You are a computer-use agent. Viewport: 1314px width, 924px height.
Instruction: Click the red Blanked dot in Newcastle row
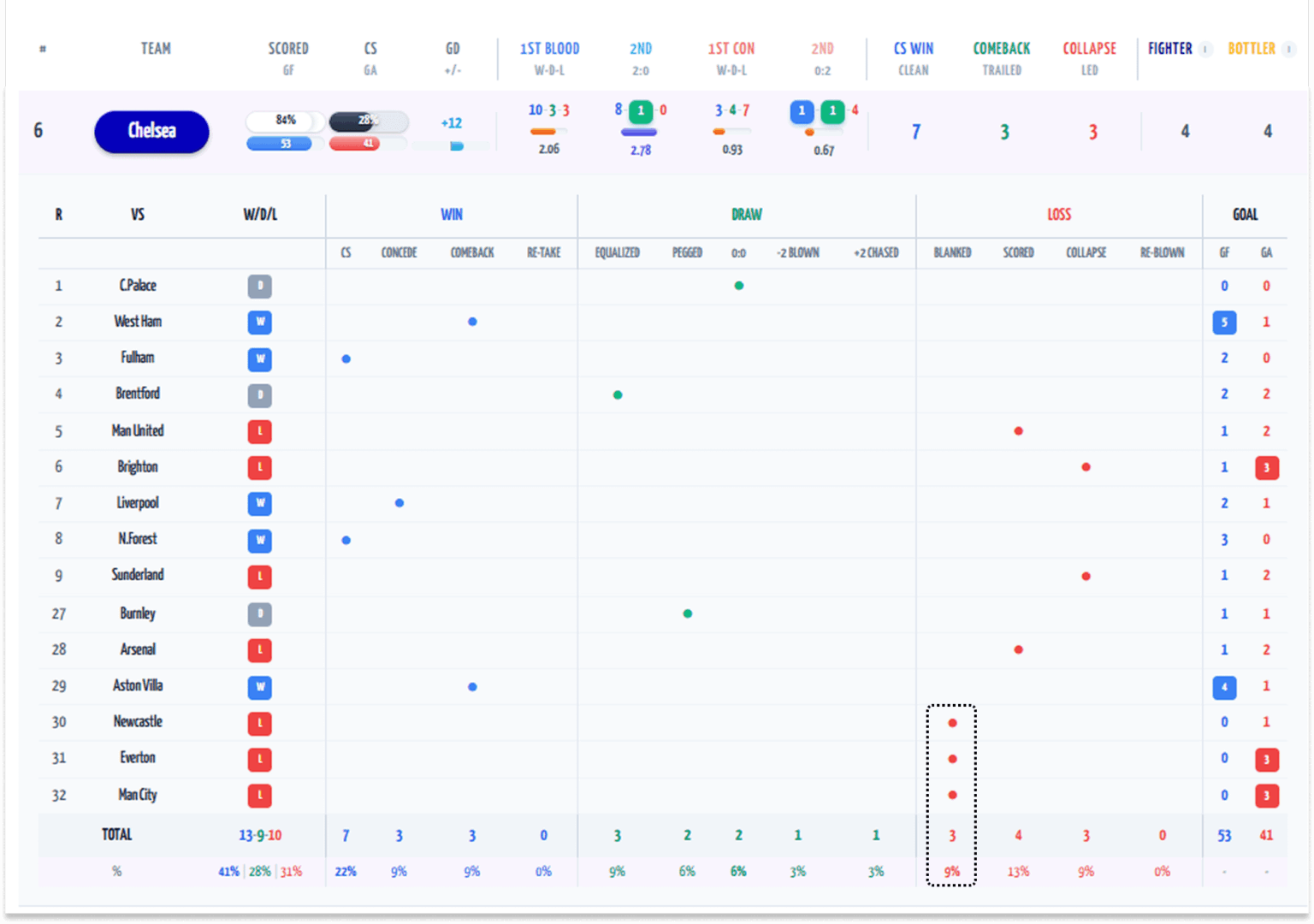[952, 723]
